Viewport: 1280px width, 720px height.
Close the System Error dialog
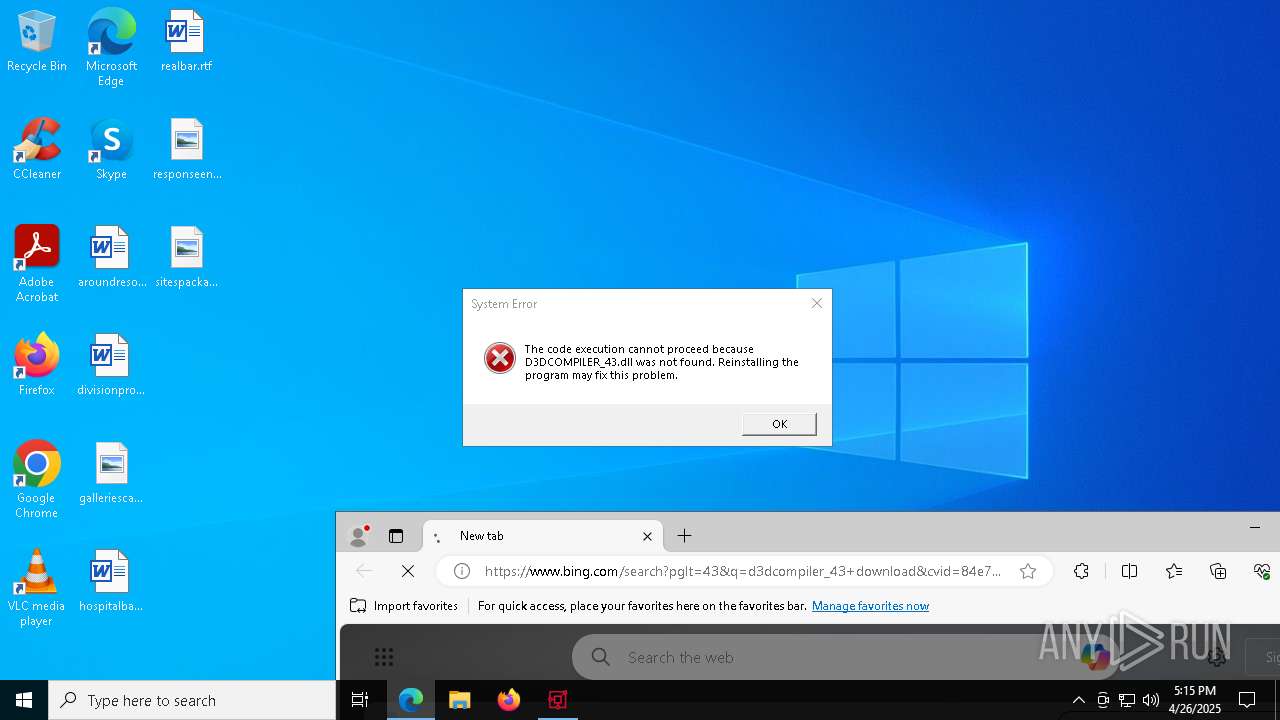[817, 303]
